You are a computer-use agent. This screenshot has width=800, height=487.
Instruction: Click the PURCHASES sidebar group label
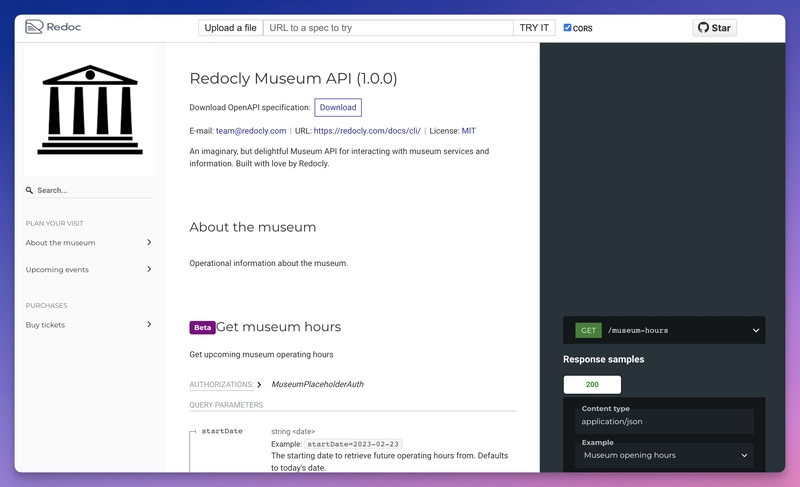tap(46, 305)
